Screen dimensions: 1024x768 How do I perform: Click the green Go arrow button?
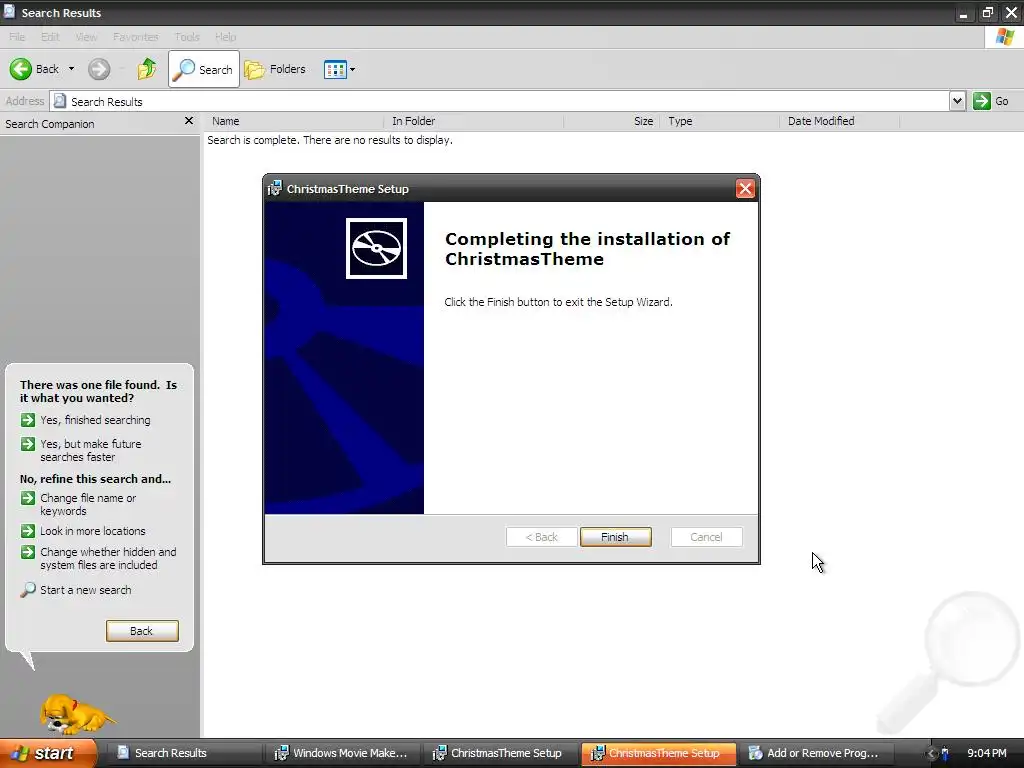982,101
